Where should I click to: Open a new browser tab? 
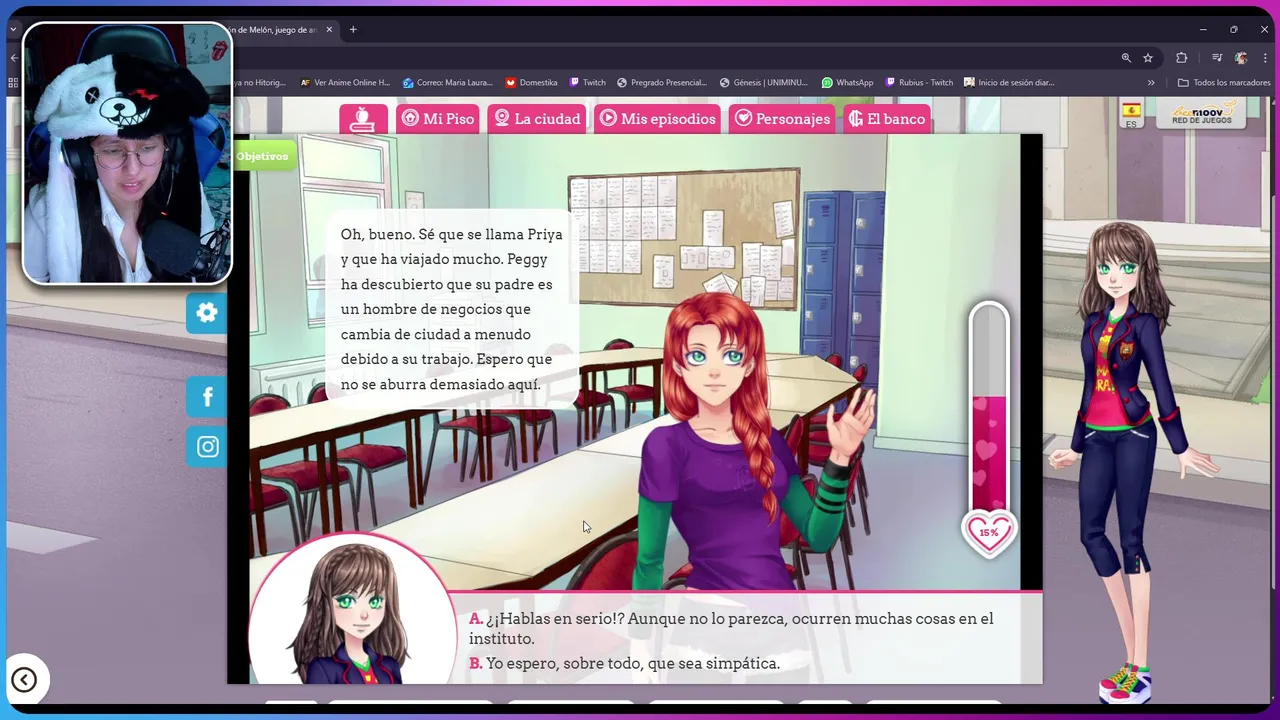pyautogui.click(x=353, y=30)
